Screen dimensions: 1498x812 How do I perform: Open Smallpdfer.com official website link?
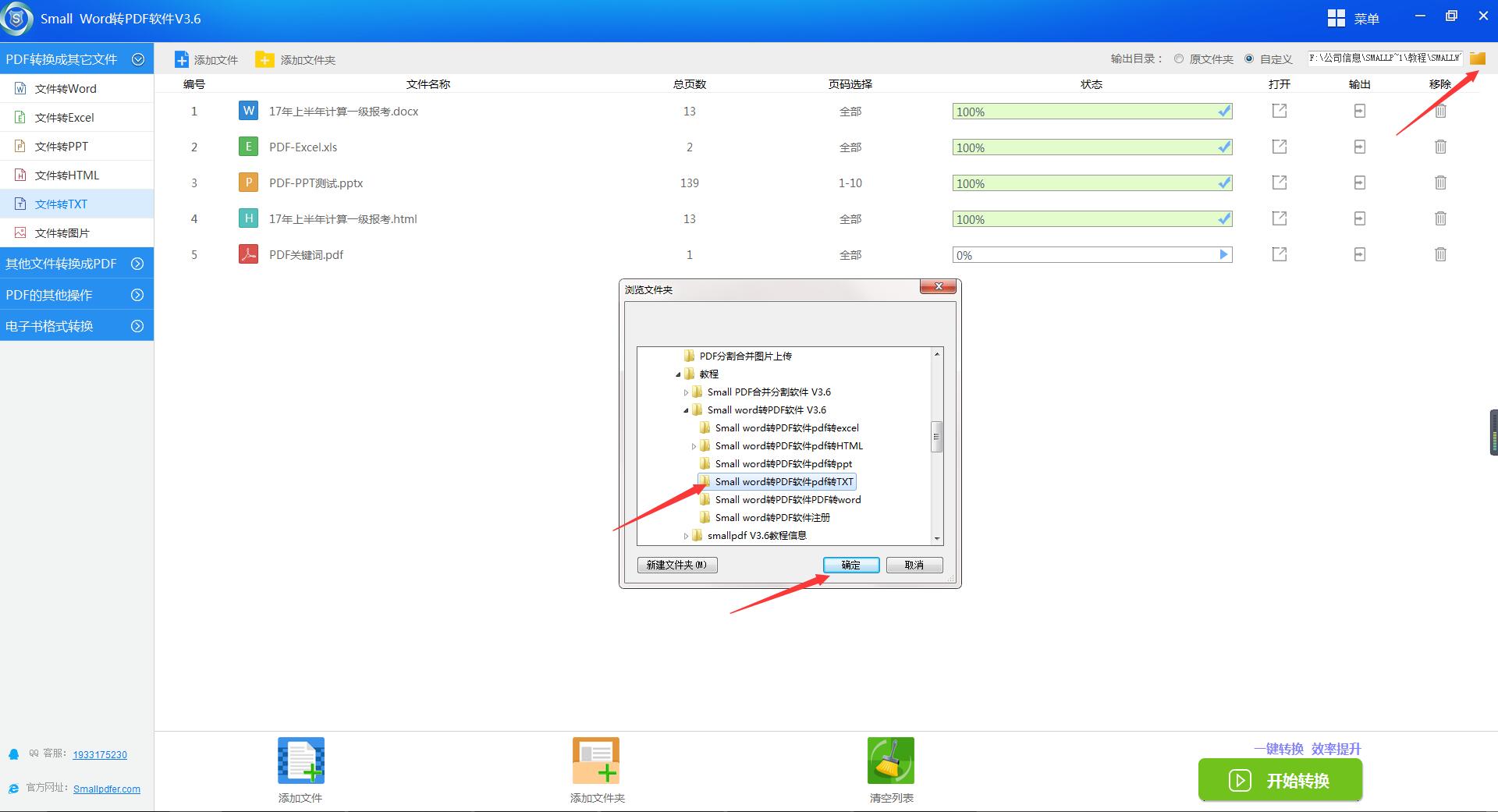(x=107, y=789)
